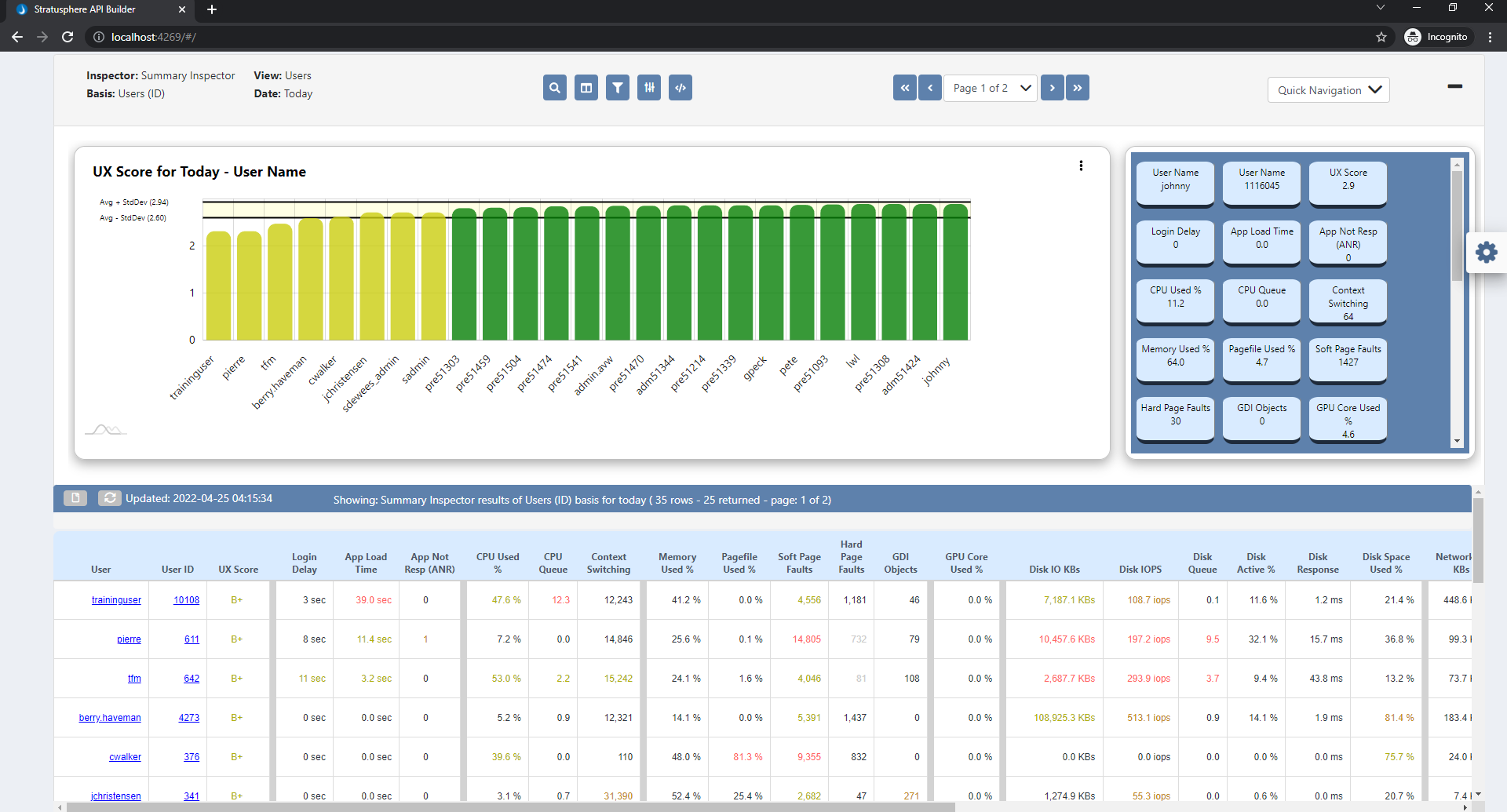
Task: Click the page vertical scrollbar thumb
Action: 1478,541
